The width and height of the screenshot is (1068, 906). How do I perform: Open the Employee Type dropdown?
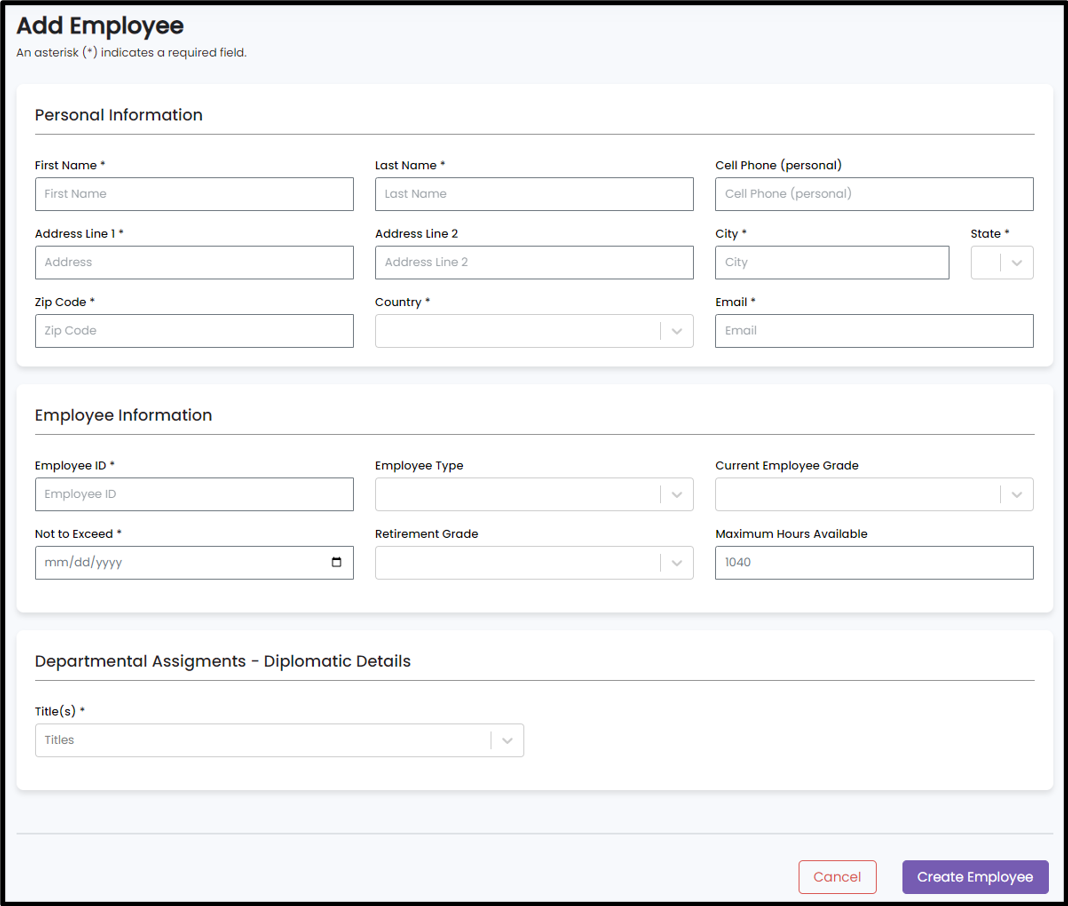click(x=534, y=495)
